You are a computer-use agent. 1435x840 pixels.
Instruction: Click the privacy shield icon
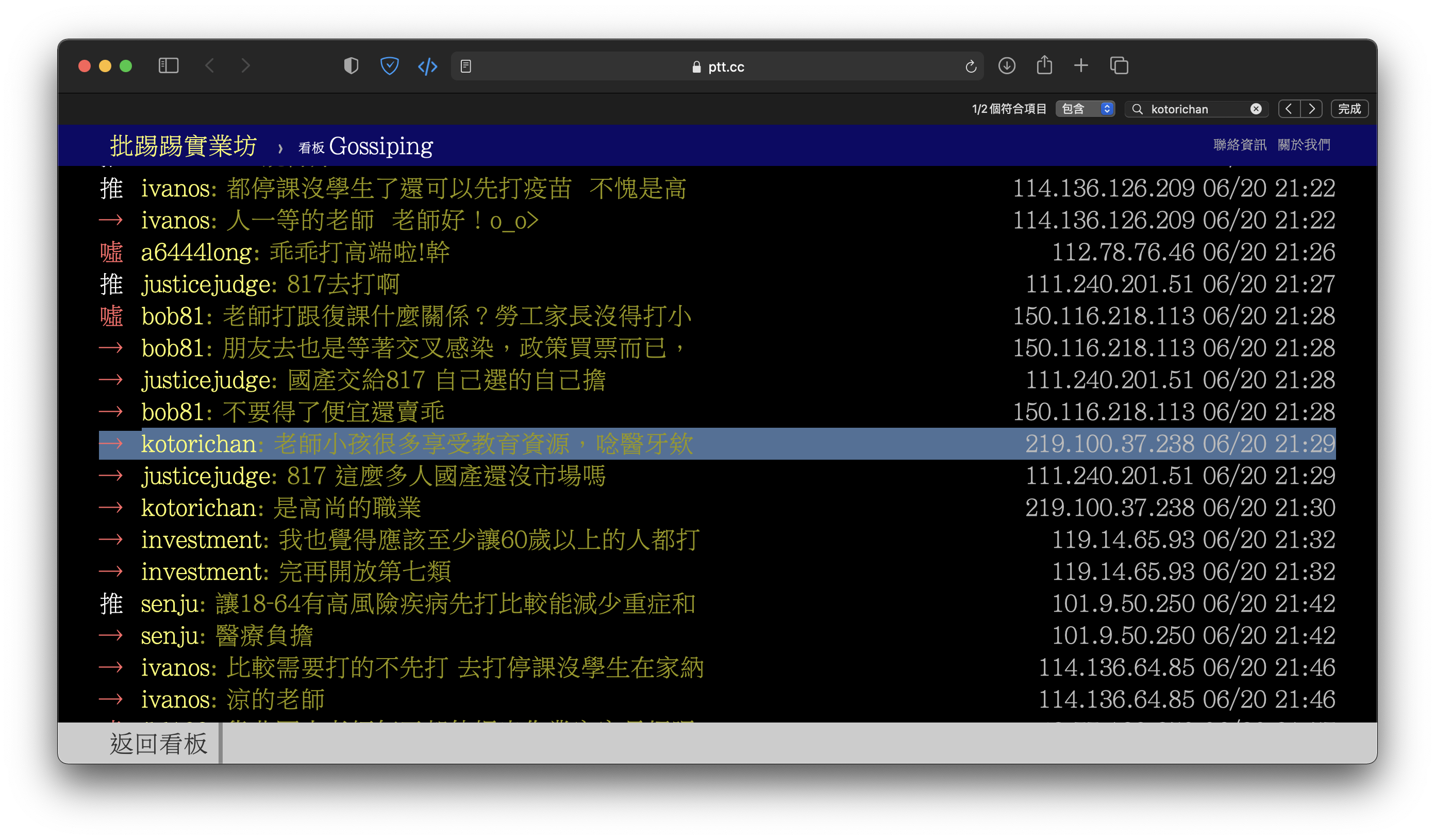351,66
